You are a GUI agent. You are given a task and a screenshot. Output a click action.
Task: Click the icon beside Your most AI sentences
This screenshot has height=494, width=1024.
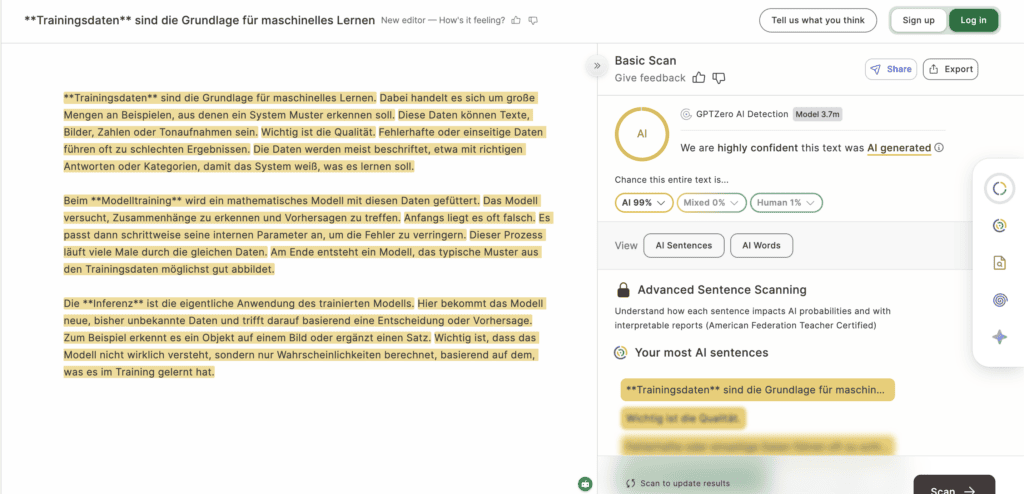click(x=620, y=353)
